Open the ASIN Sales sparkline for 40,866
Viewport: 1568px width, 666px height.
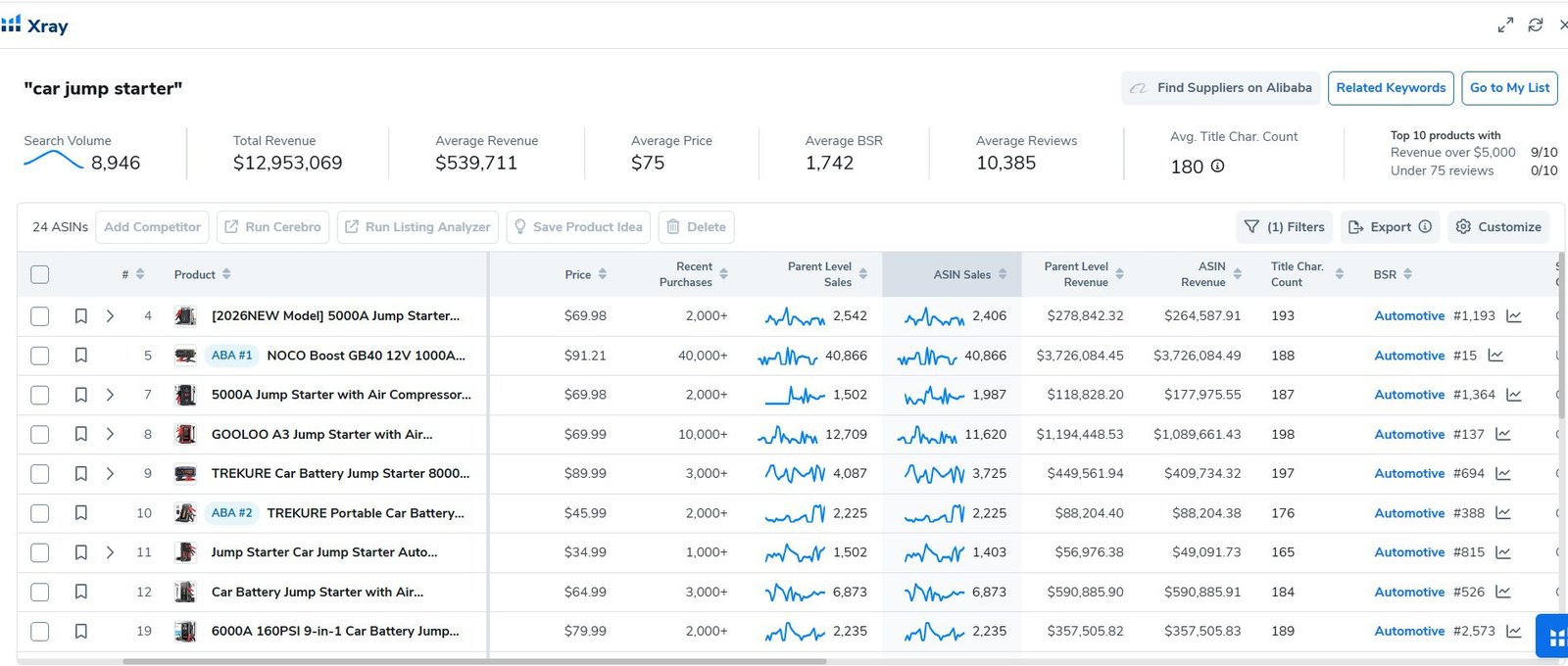[927, 357]
